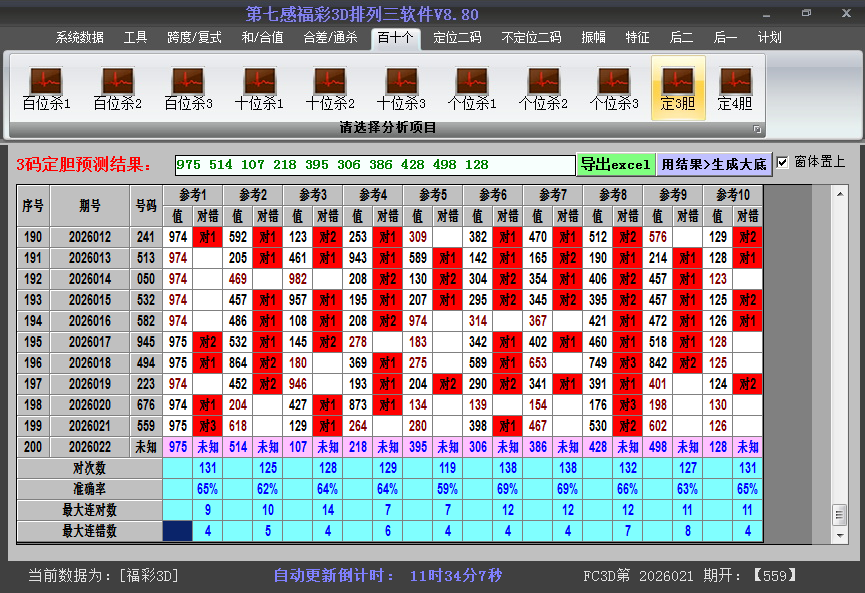Select the 百位杀1 analysis icon
The height and width of the screenshot is (593, 865).
tap(46, 88)
